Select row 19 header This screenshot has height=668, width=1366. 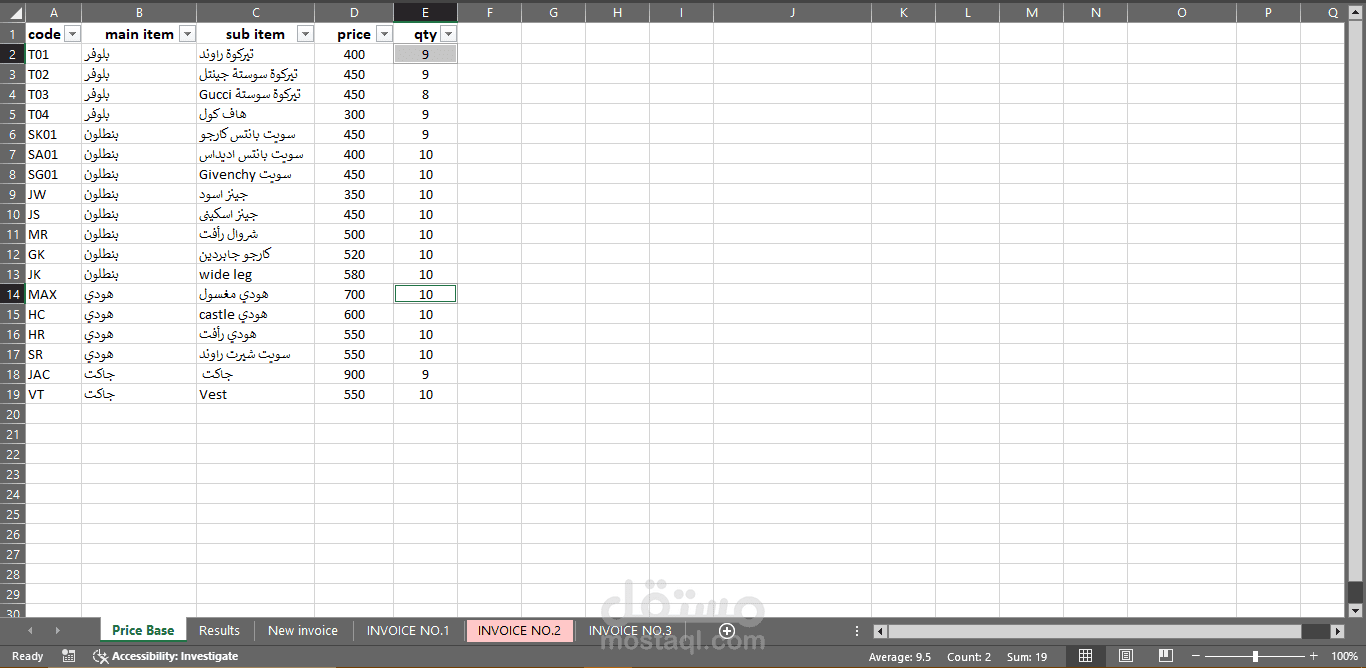coord(12,394)
